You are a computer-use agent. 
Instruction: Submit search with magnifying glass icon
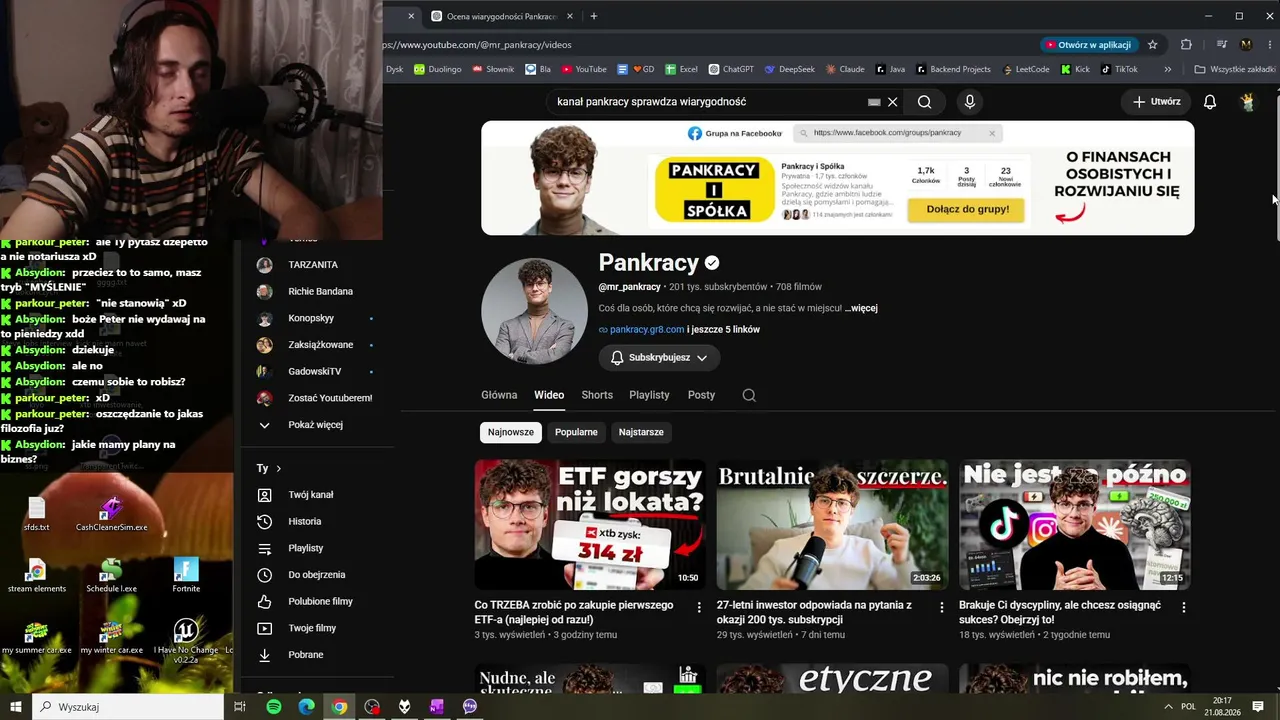click(x=925, y=102)
